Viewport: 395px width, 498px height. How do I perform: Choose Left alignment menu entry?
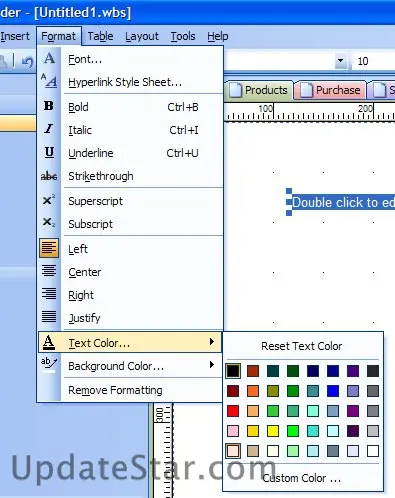[x=130, y=249]
